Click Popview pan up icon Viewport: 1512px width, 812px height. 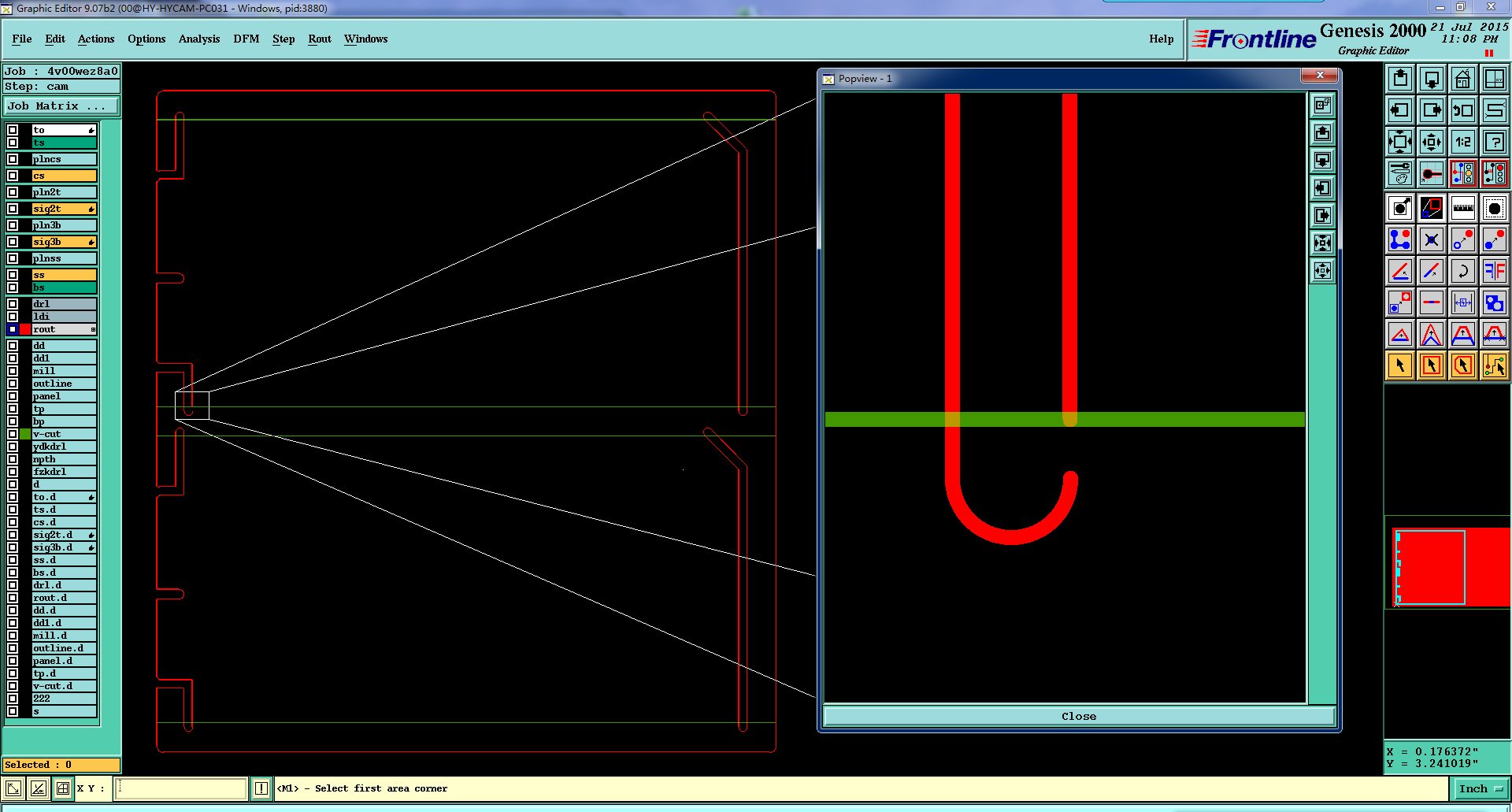pos(1323,132)
